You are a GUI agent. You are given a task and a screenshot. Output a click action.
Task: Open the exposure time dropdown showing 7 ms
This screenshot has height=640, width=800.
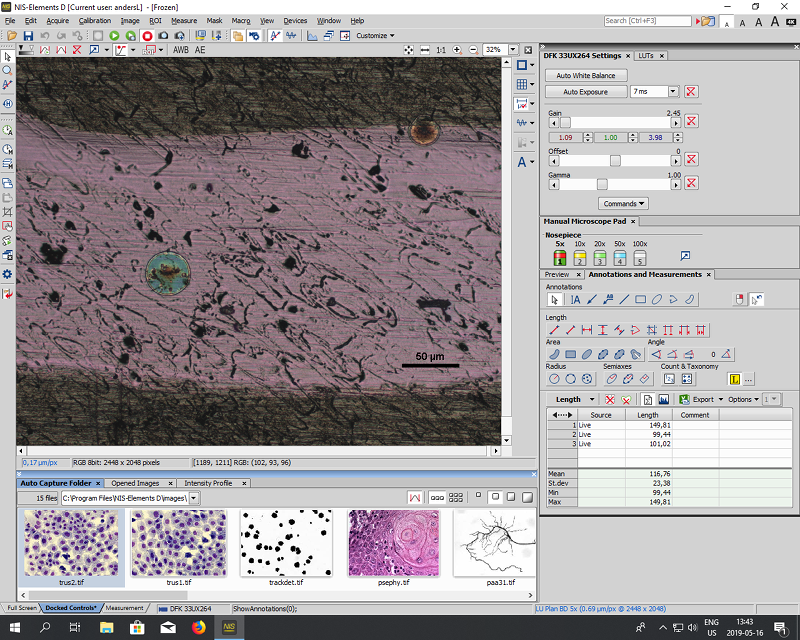point(674,92)
